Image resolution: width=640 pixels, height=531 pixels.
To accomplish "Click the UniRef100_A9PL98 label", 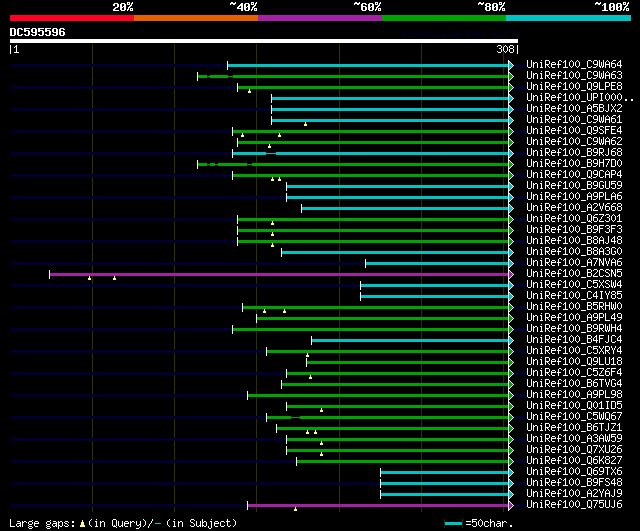I will click(x=574, y=395).
